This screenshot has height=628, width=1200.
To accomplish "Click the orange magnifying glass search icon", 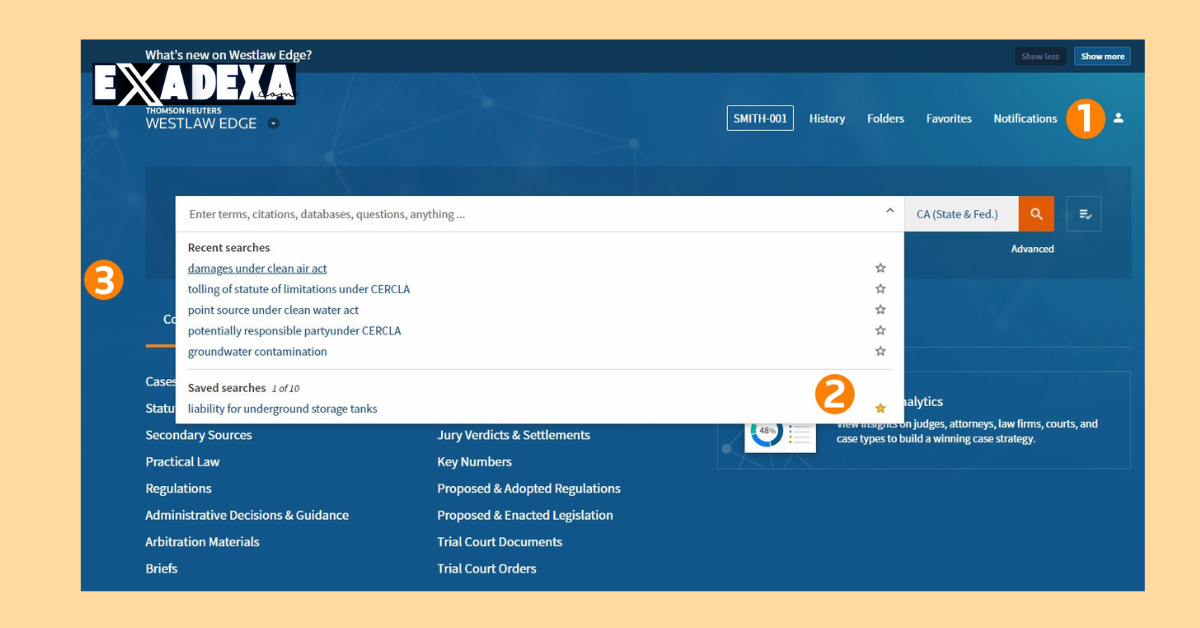I will tap(1036, 213).
